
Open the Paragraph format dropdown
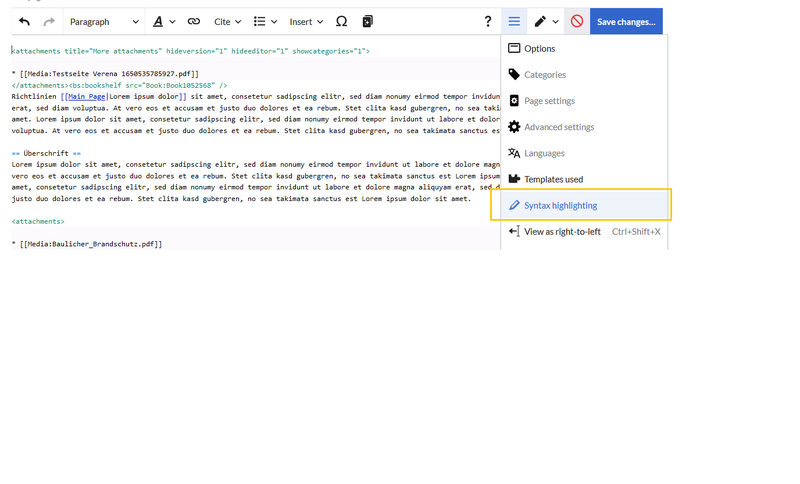coord(104,21)
